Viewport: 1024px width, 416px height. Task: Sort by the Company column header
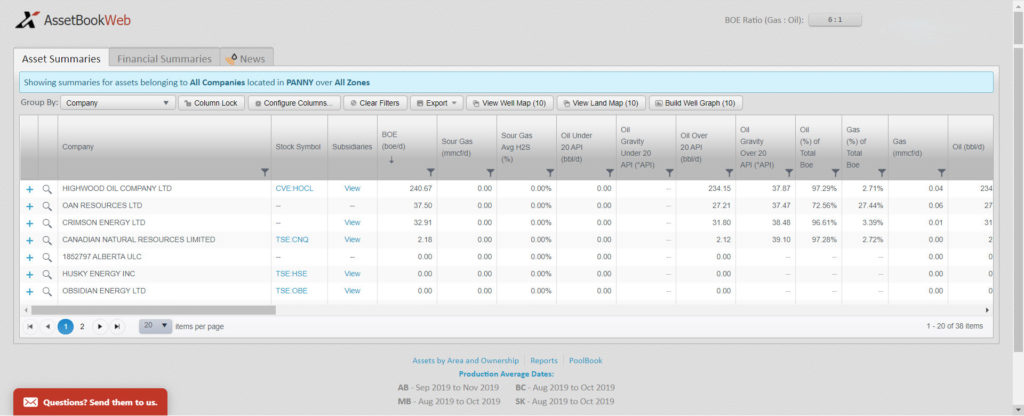click(x=78, y=147)
